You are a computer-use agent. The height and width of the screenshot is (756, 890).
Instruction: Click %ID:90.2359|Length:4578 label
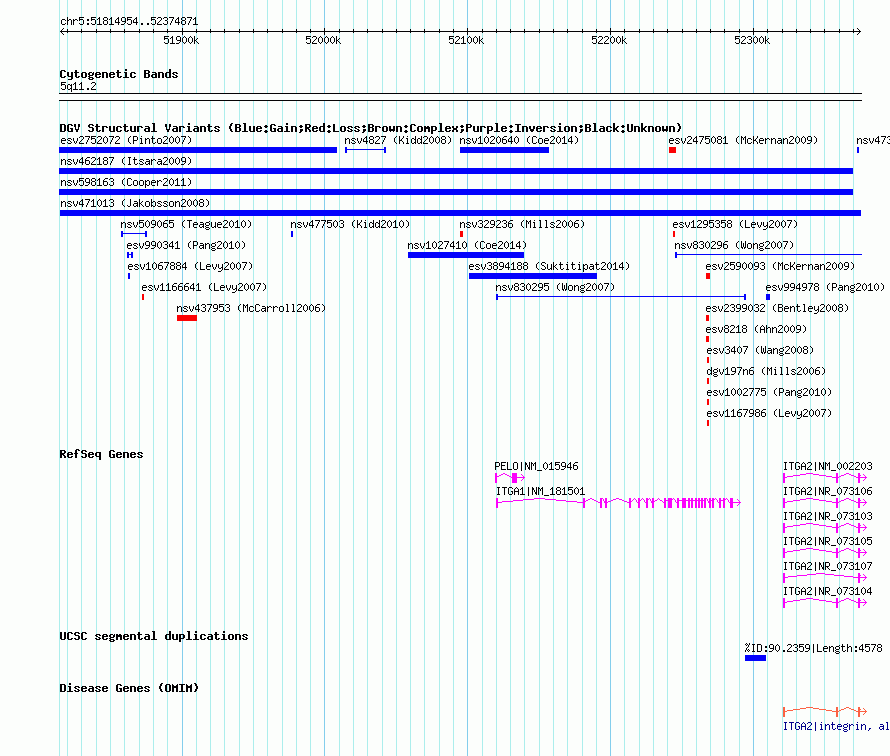click(x=814, y=648)
